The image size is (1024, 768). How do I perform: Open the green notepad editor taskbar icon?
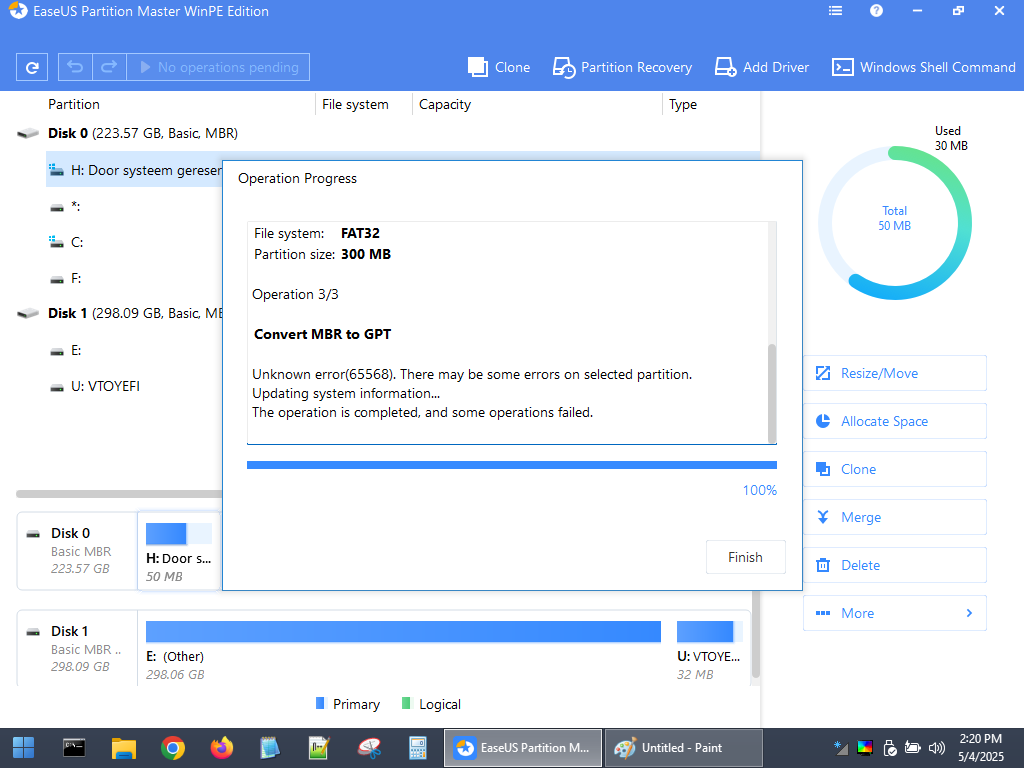point(319,748)
